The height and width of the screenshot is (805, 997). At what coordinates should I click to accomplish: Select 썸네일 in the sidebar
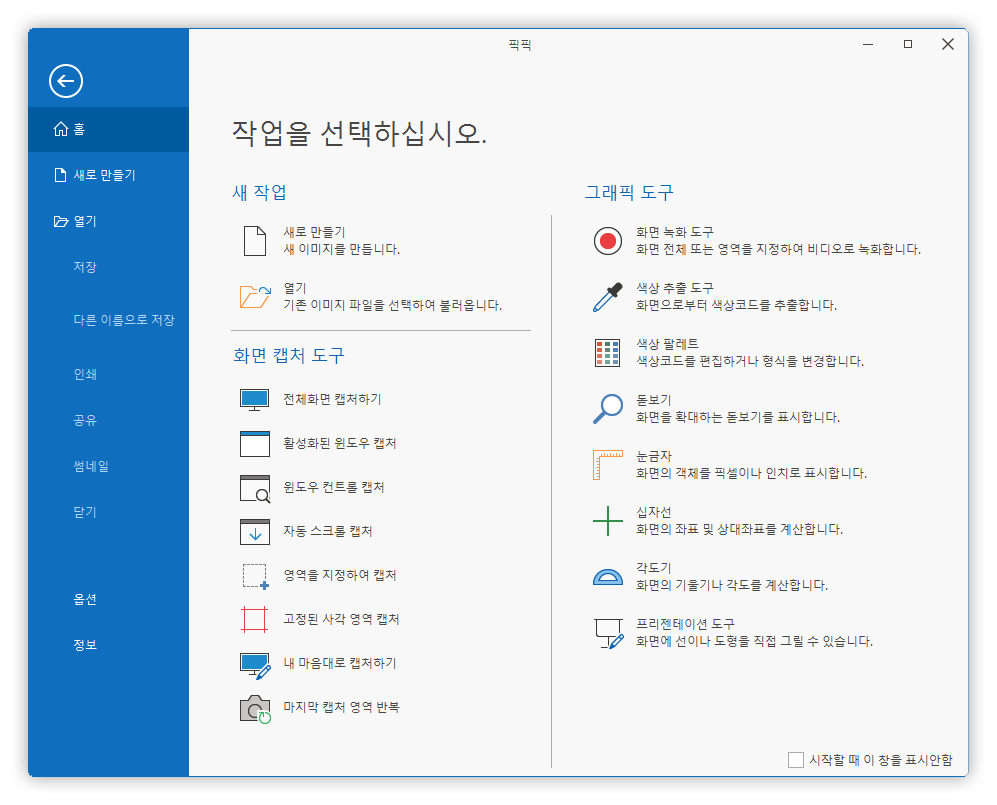(91, 466)
